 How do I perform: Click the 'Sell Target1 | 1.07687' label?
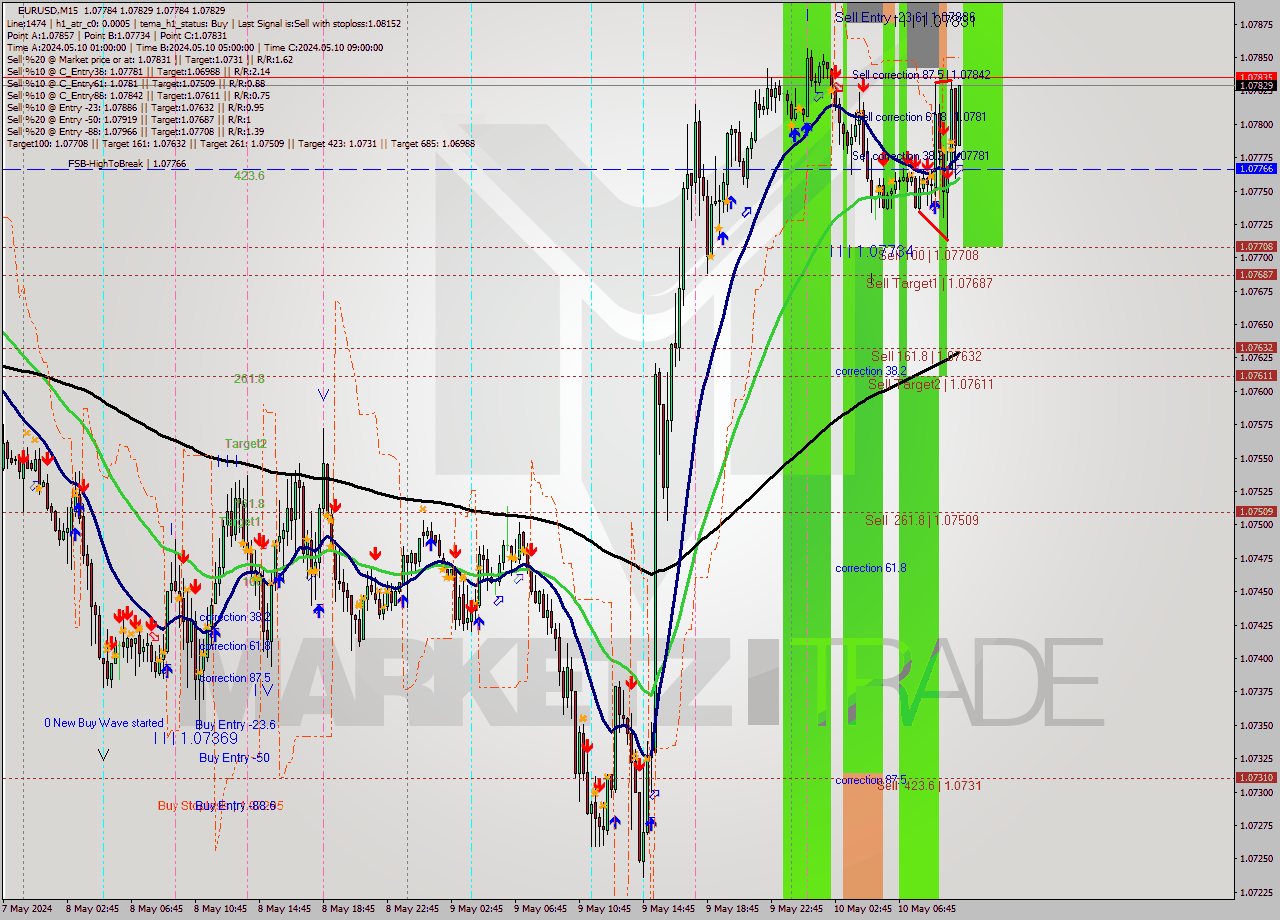click(929, 284)
